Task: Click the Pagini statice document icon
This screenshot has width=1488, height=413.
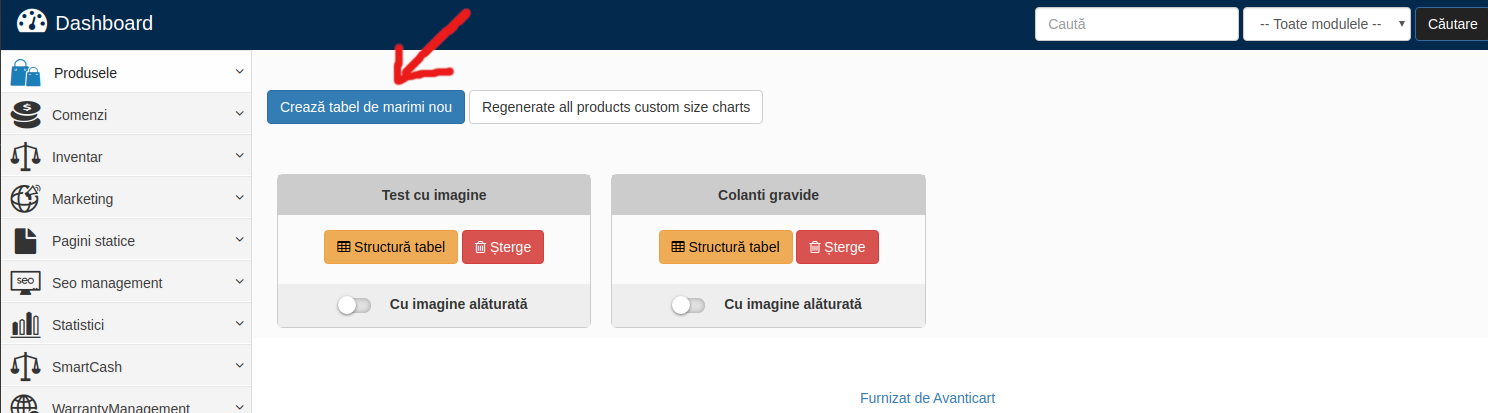Action: click(26, 241)
